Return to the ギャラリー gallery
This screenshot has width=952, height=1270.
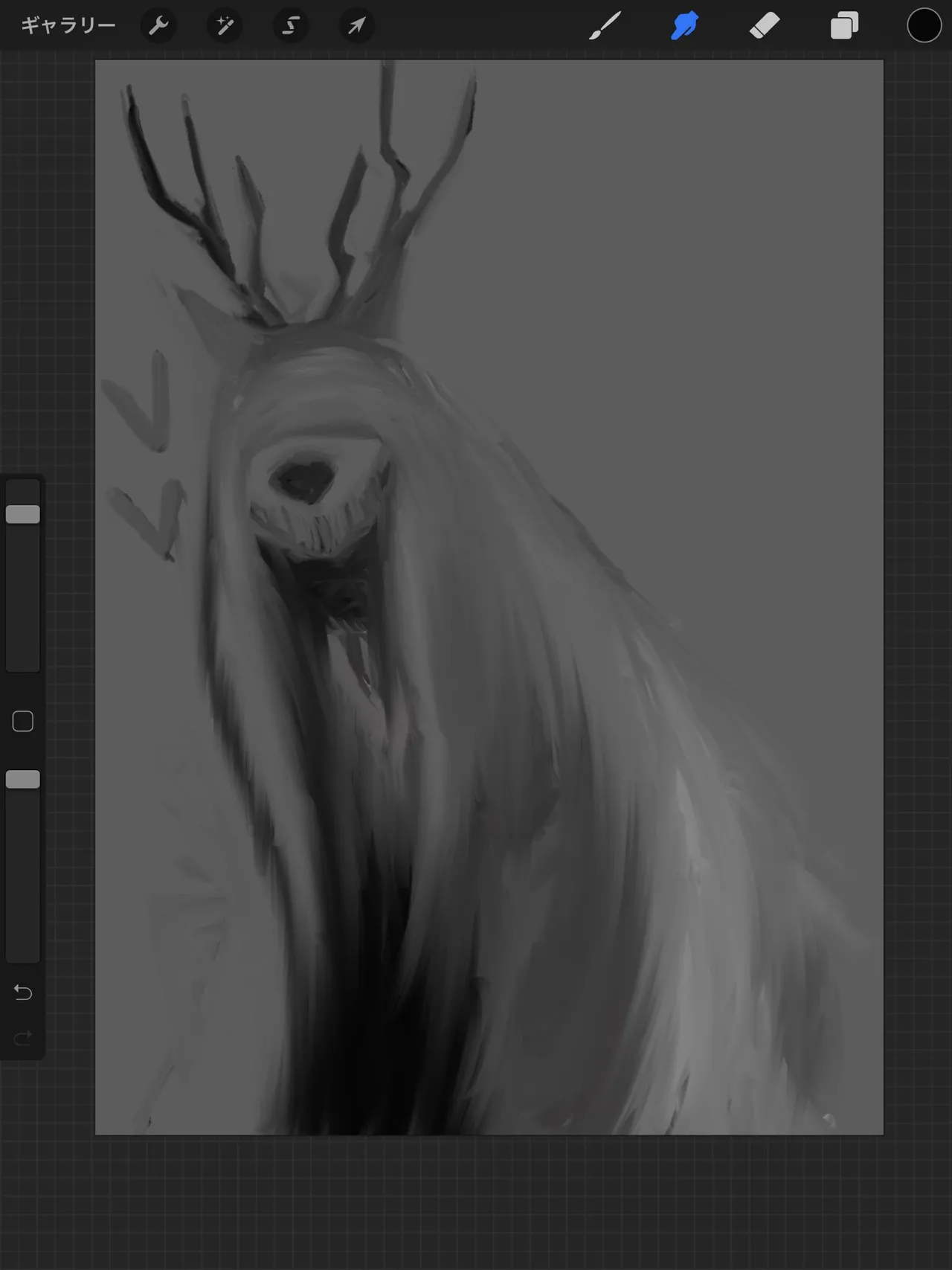pos(68,26)
